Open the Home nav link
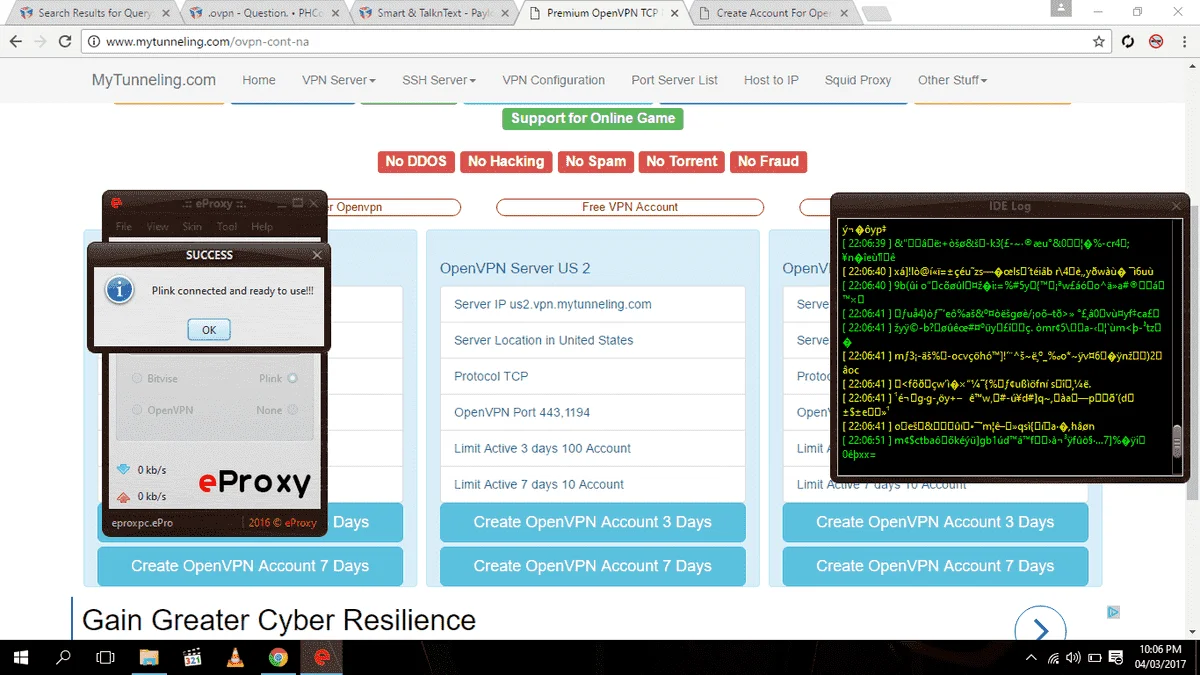This screenshot has height=675, width=1200. pos(259,80)
